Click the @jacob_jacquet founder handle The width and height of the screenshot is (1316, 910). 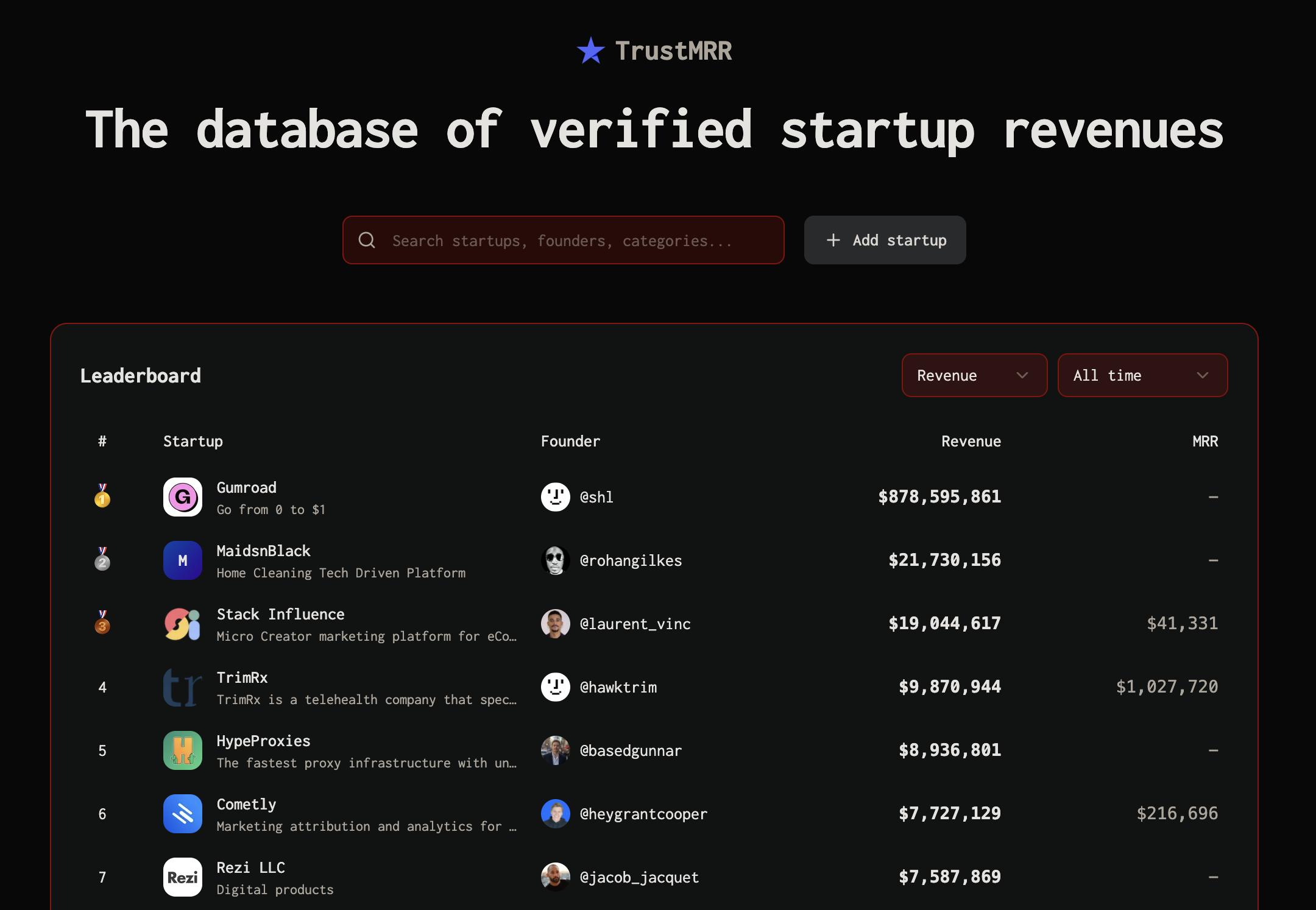[639, 877]
